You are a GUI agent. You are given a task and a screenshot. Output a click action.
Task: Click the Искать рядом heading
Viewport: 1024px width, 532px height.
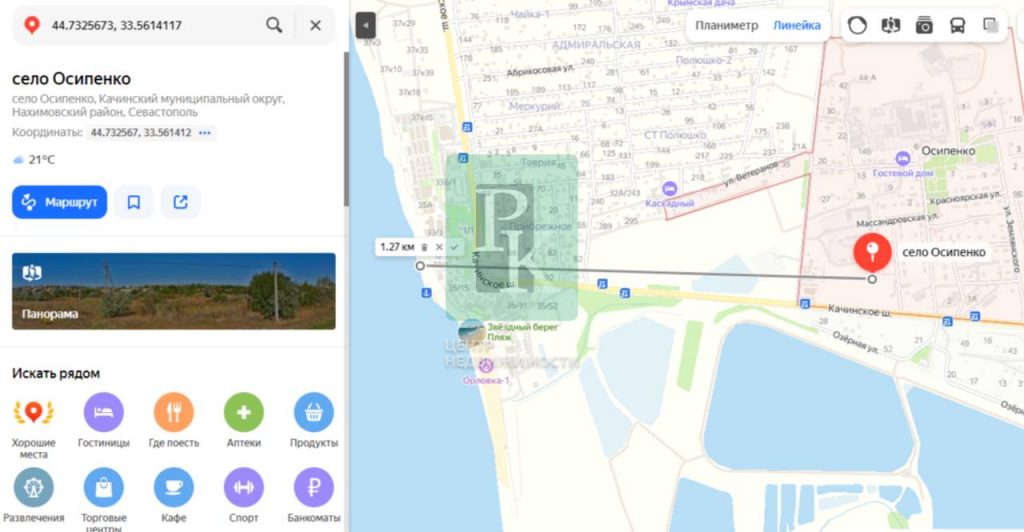pos(56,373)
